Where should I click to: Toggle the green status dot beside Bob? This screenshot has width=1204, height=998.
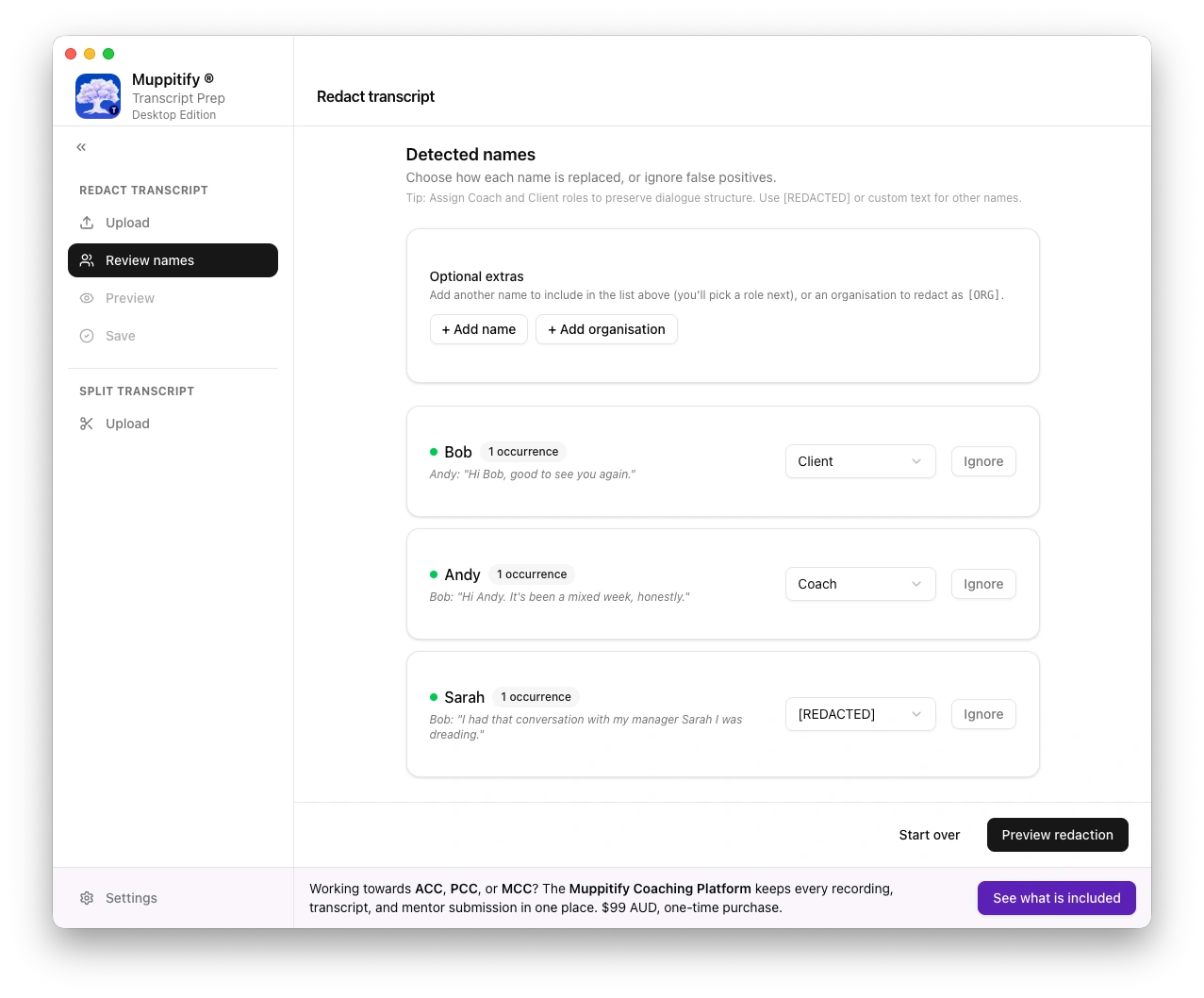tap(434, 452)
